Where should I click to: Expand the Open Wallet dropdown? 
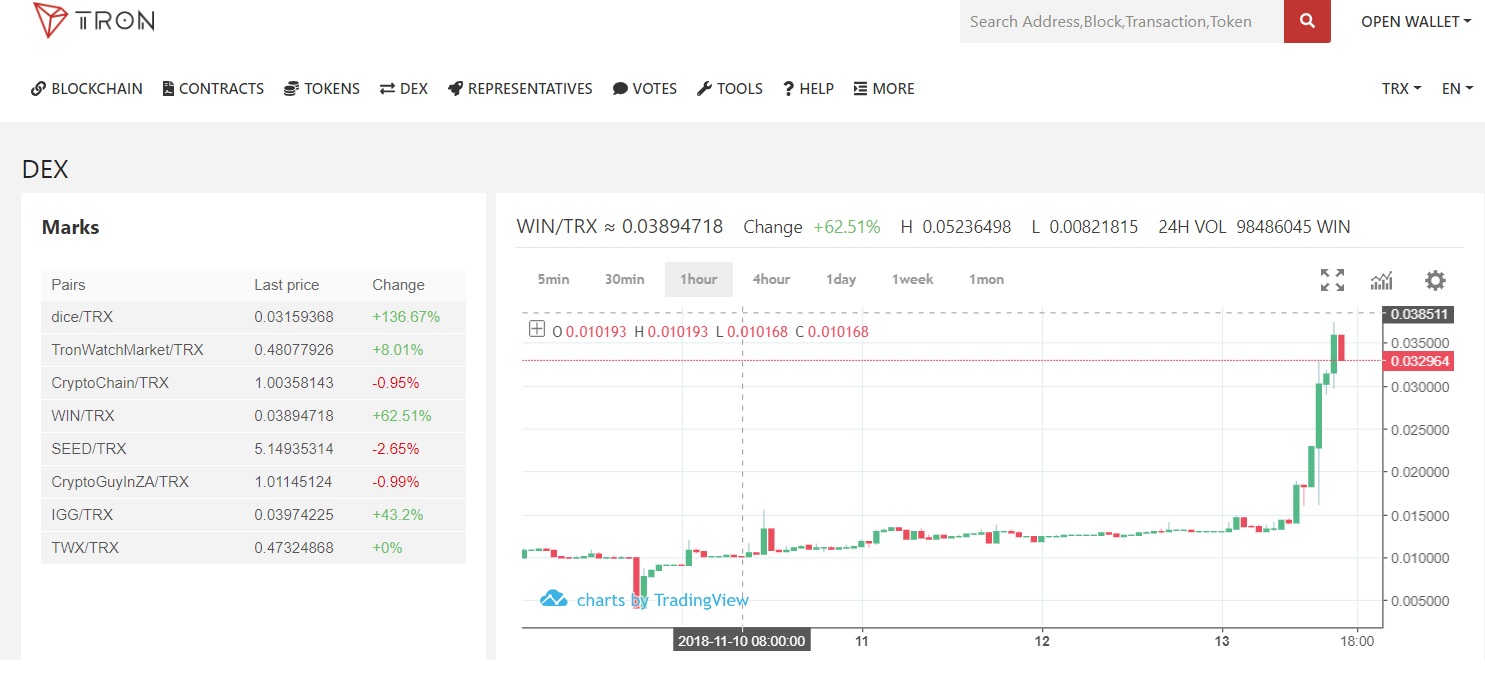1415,21
